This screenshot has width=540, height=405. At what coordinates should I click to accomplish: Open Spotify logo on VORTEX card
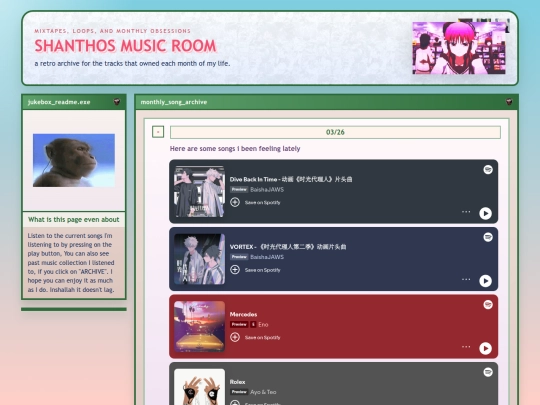click(x=488, y=237)
